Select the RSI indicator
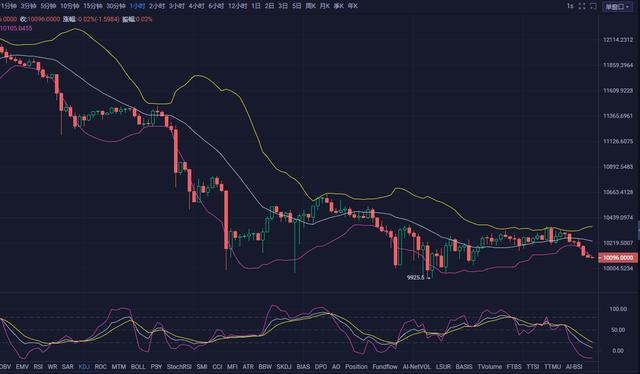Image resolution: width=640 pixels, height=374 pixels. (38, 367)
